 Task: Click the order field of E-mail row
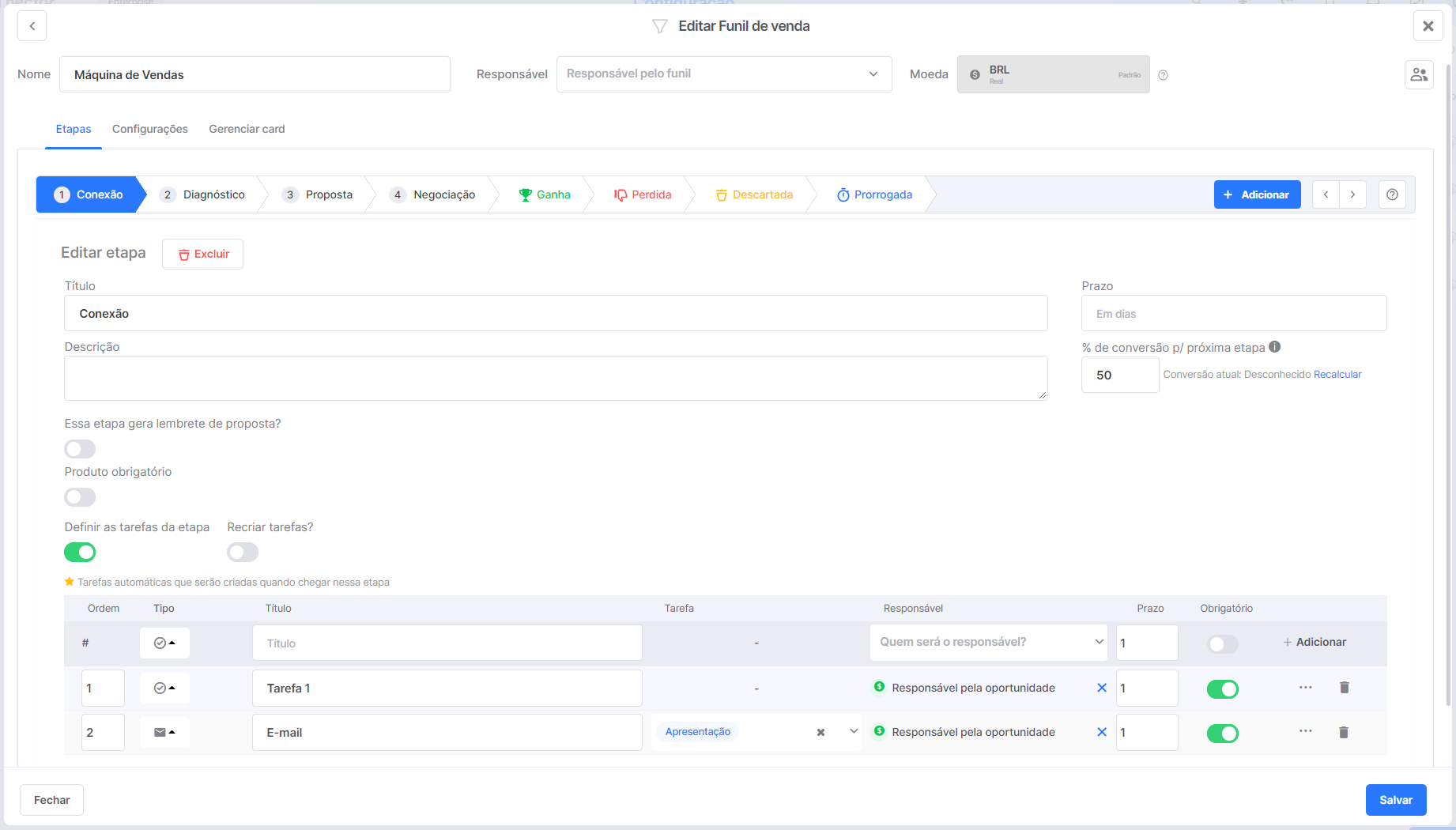coord(103,732)
